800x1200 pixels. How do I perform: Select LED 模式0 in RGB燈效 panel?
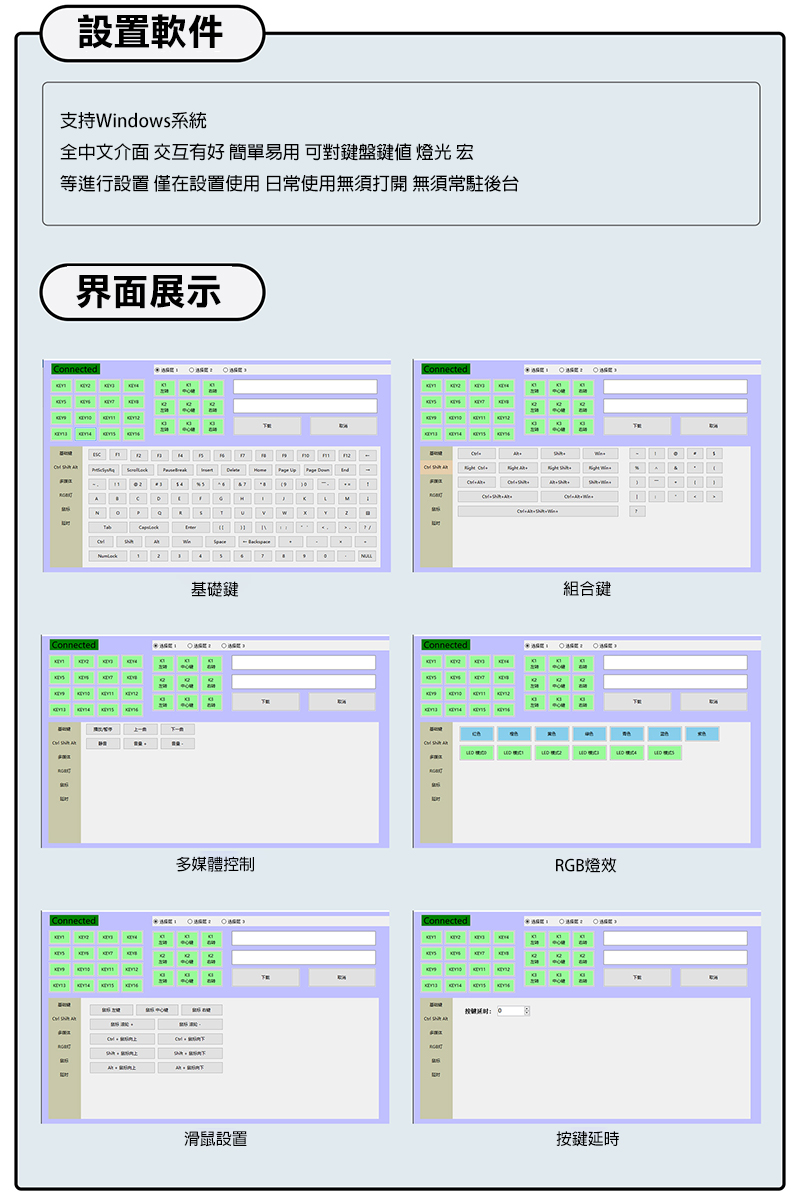pos(475,752)
